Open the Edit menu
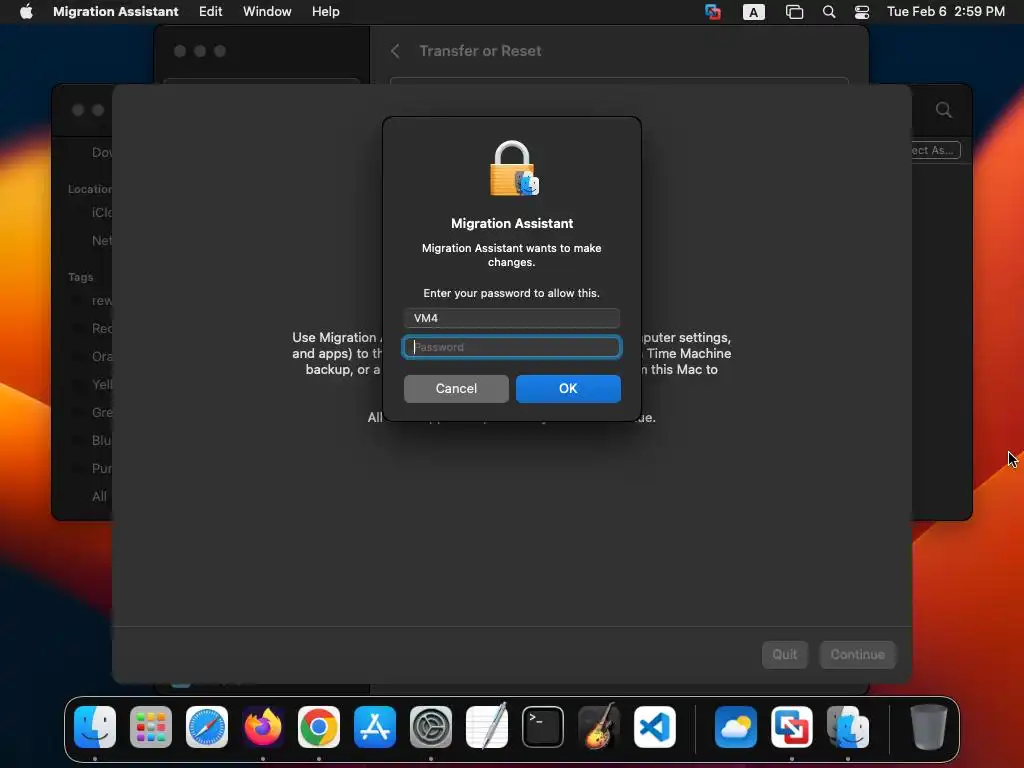This screenshot has height=768, width=1024. coord(210,12)
